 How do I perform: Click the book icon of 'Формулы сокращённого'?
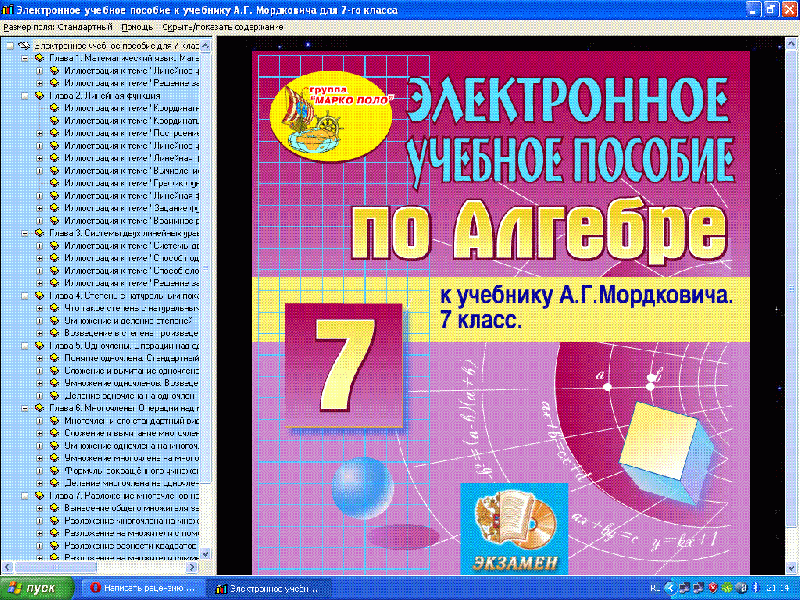[55, 470]
